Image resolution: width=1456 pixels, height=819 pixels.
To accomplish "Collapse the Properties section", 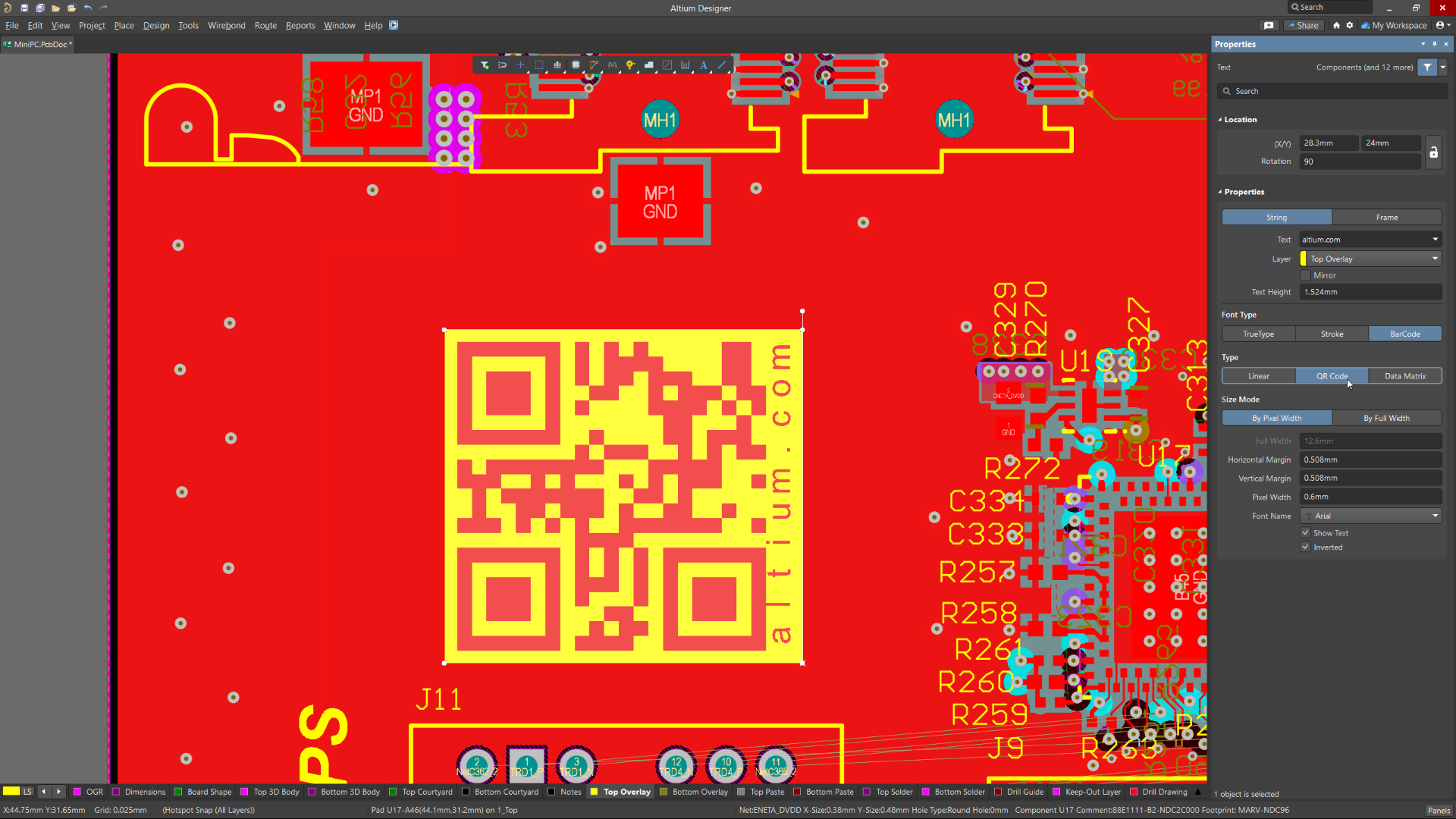I will click(1219, 192).
